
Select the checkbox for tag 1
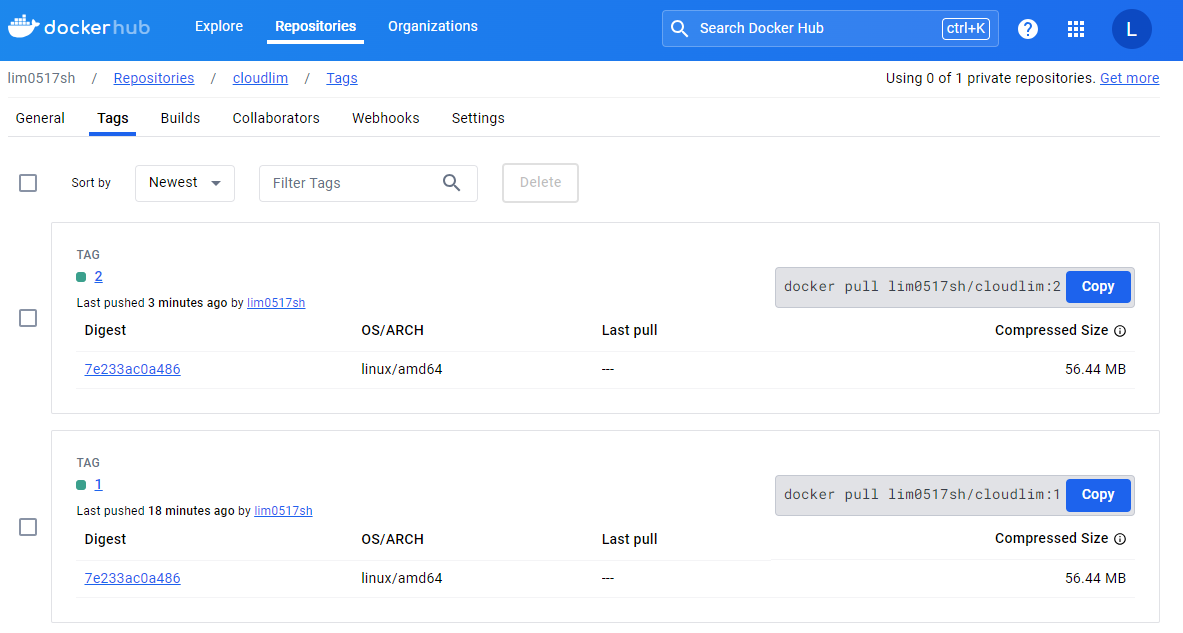pyautogui.click(x=28, y=527)
